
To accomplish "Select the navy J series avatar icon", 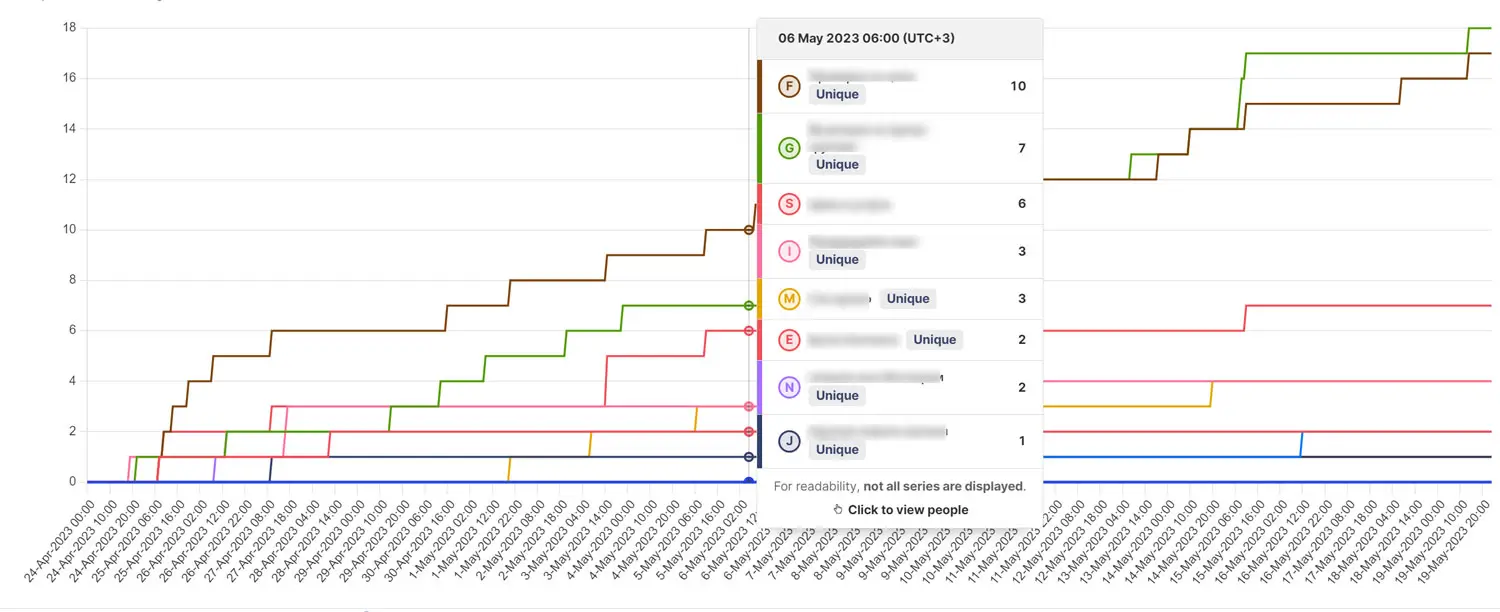I will coord(789,440).
